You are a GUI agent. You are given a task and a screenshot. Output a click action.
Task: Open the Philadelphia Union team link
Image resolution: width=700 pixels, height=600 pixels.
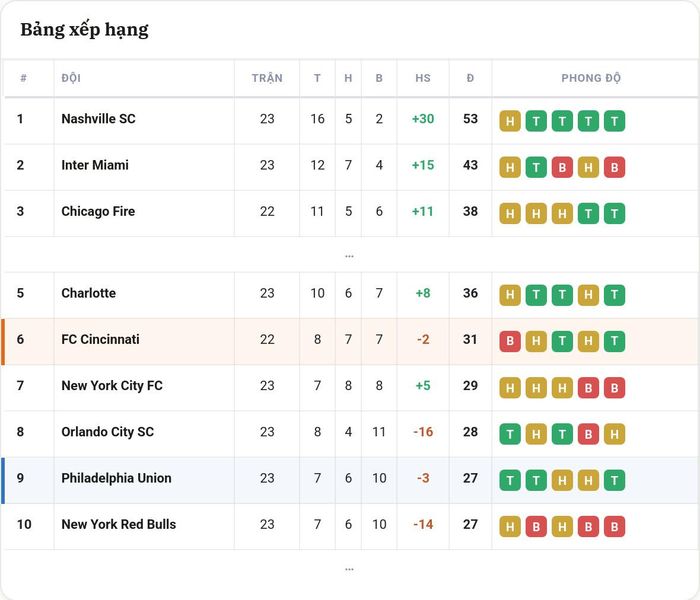pos(116,478)
